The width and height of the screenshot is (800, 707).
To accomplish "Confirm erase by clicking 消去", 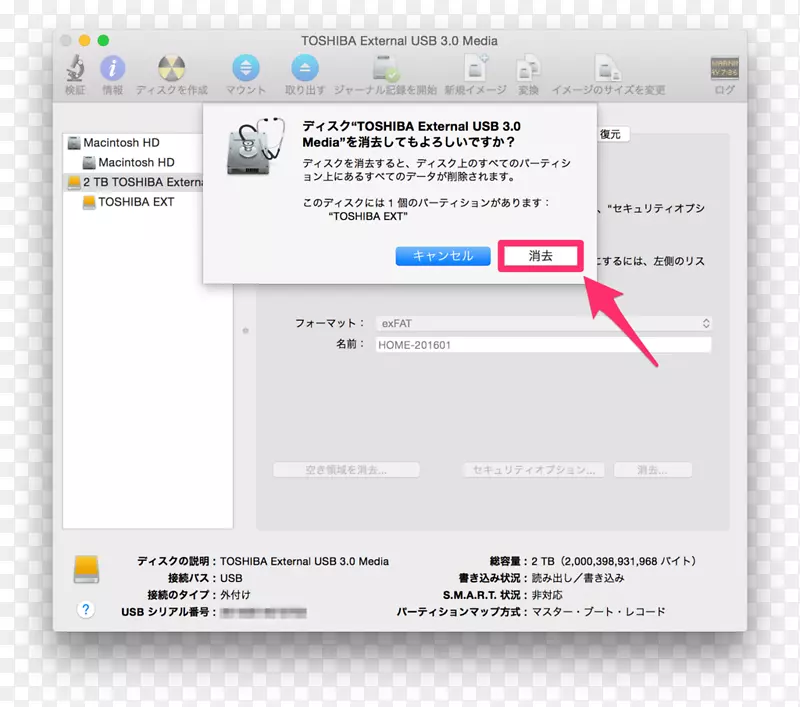I will click(540, 256).
